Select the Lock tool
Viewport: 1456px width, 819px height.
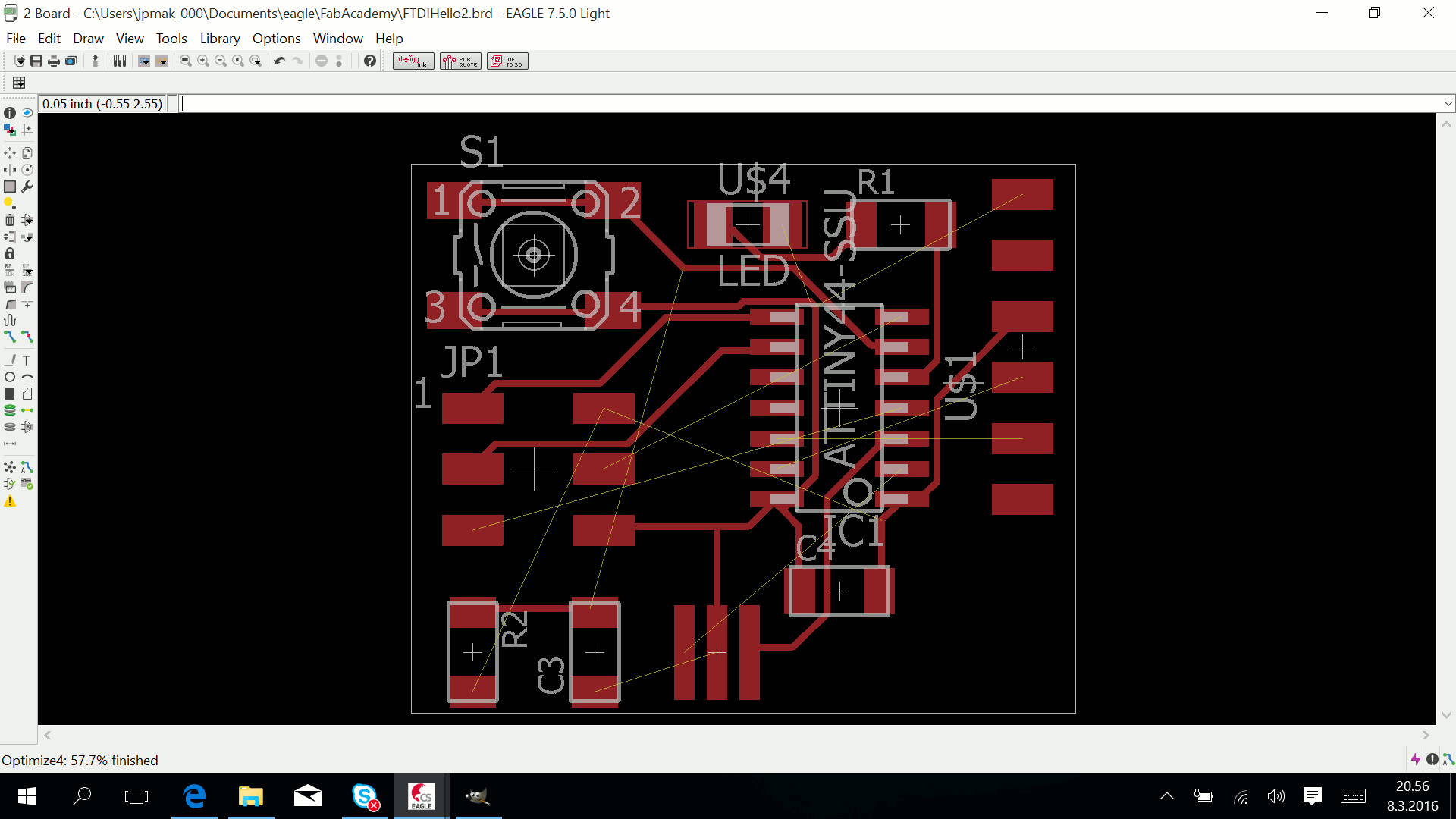click(10, 253)
